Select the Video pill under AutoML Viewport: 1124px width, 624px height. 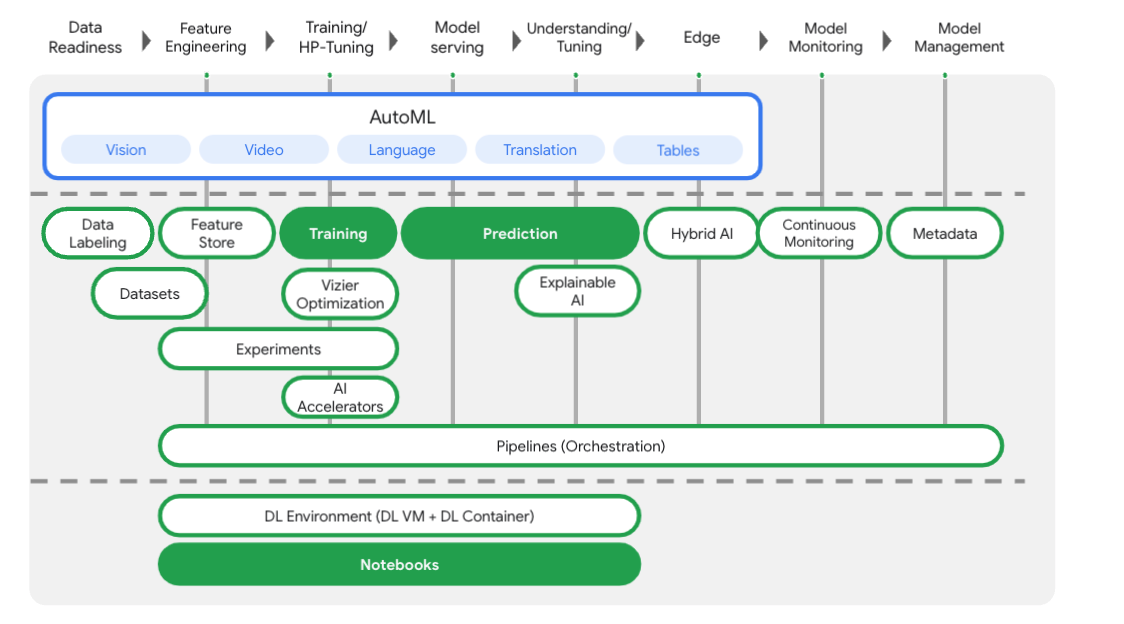point(264,150)
